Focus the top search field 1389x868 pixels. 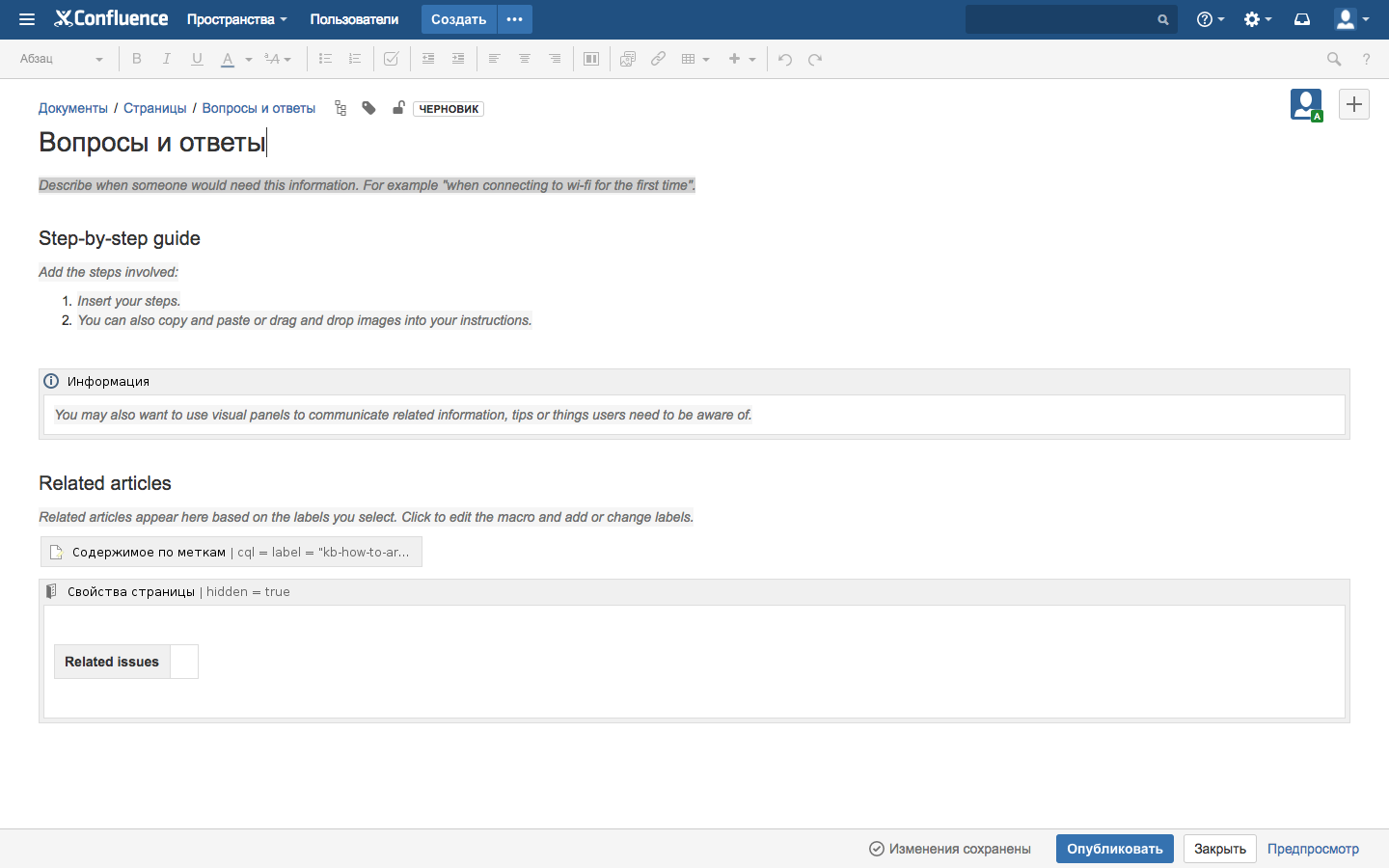click(x=1071, y=19)
